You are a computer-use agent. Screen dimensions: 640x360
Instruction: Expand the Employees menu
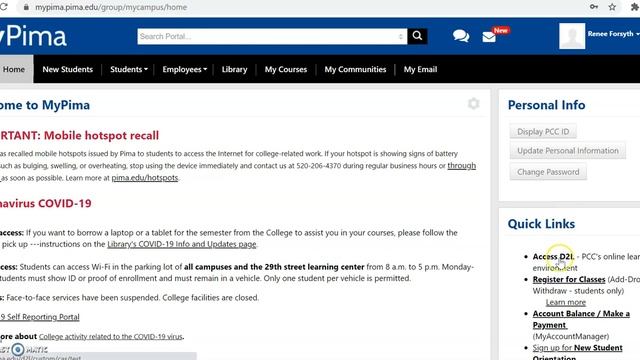(184, 69)
